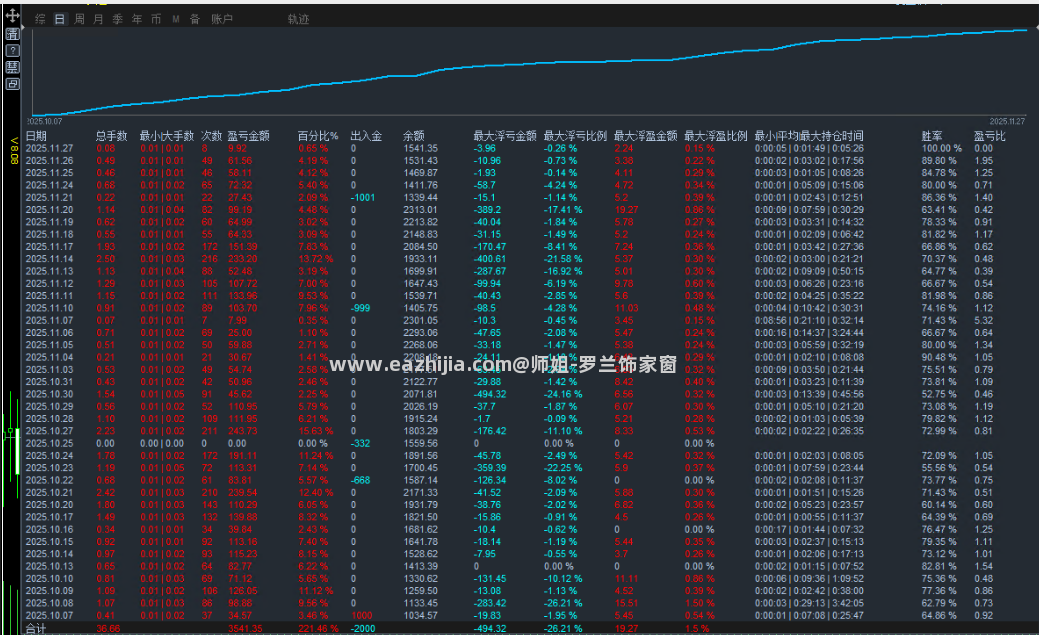Click the 2313.01 balance cell
The width and height of the screenshot is (1039, 635).
[421, 210]
